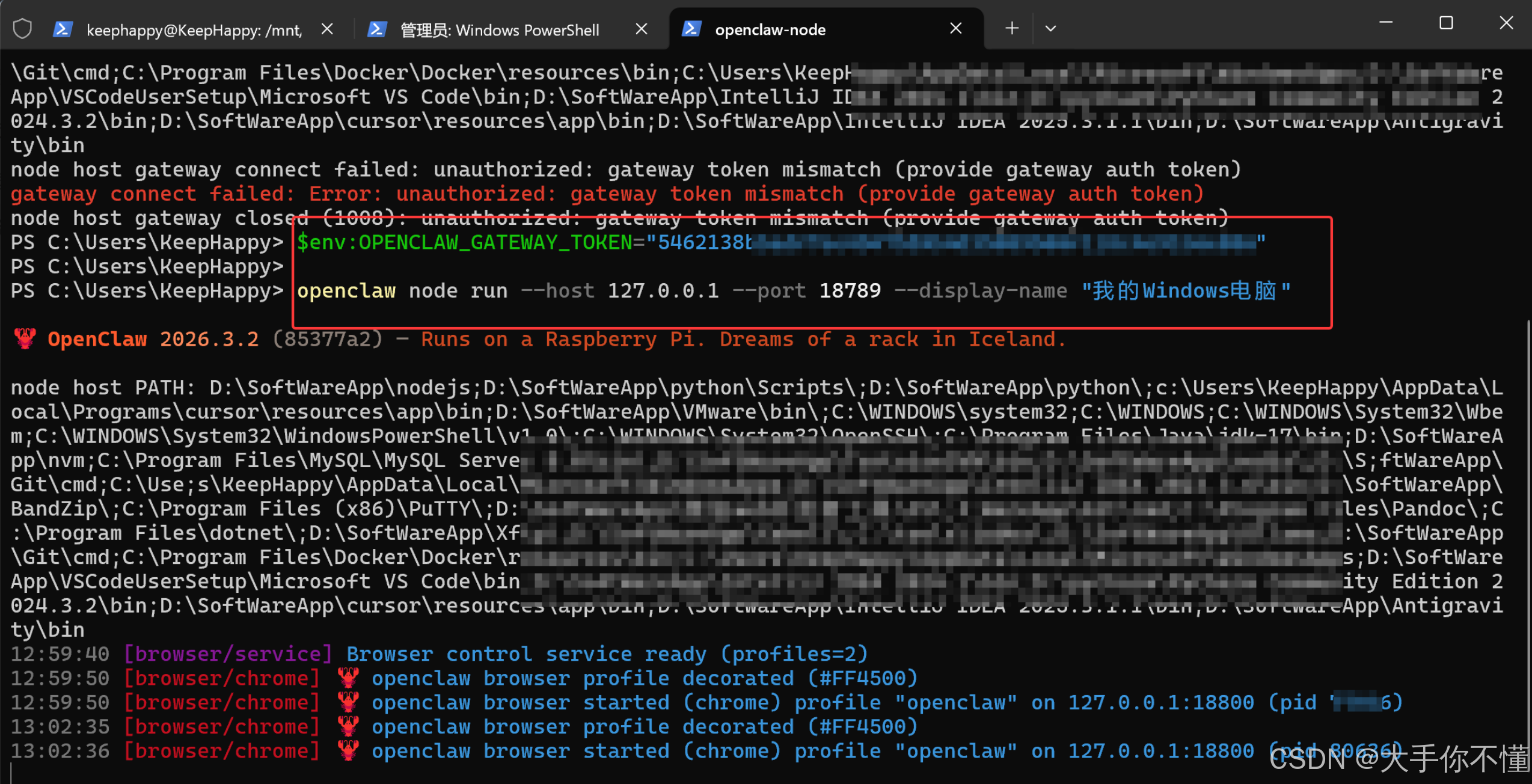
Task: Click the shield icon in the title bar
Action: click(x=22, y=29)
